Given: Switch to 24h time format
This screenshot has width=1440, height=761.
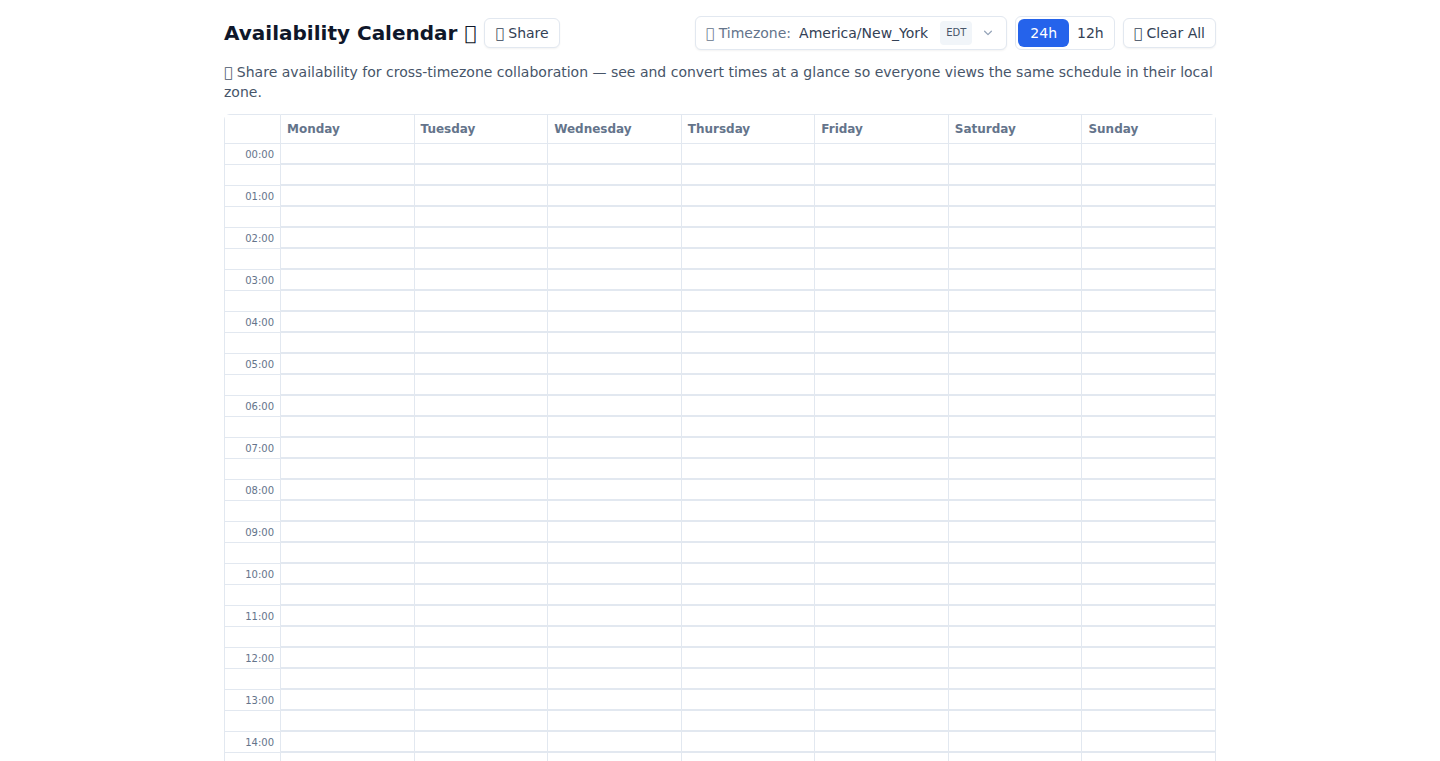Looking at the screenshot, I should (1043, 33).
